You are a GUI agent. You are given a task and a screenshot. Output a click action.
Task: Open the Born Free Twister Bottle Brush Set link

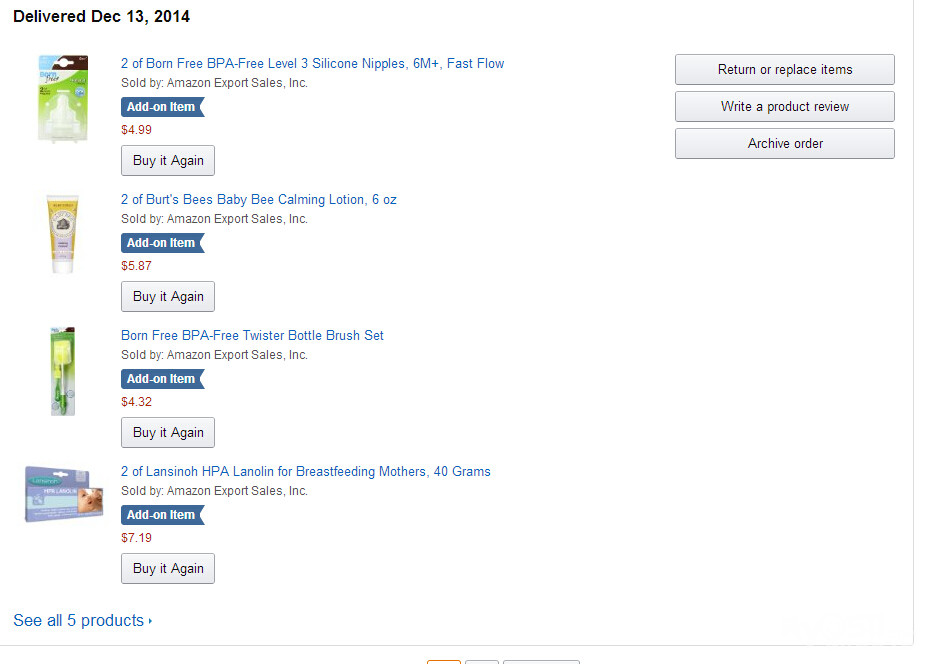pyautogui.click(x=252, y=336)
